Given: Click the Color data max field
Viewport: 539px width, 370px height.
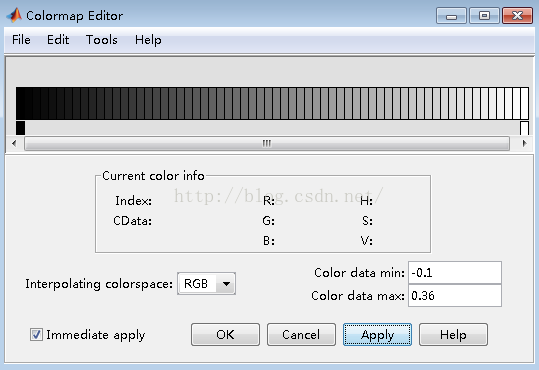Looking at the screenshot, I should pyautogui.click(x=455, y=295).
